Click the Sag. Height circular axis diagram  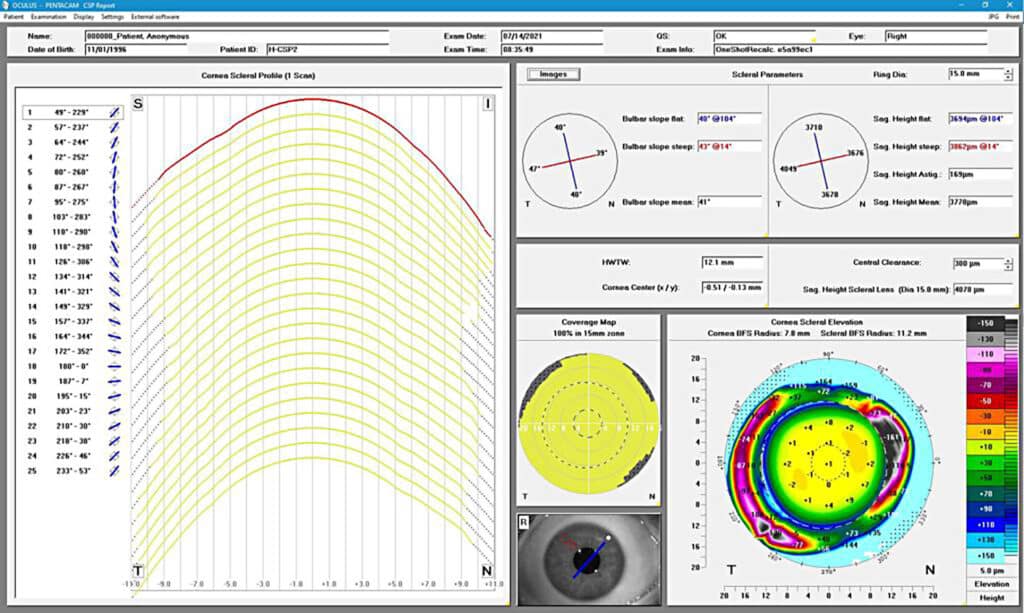822,161
